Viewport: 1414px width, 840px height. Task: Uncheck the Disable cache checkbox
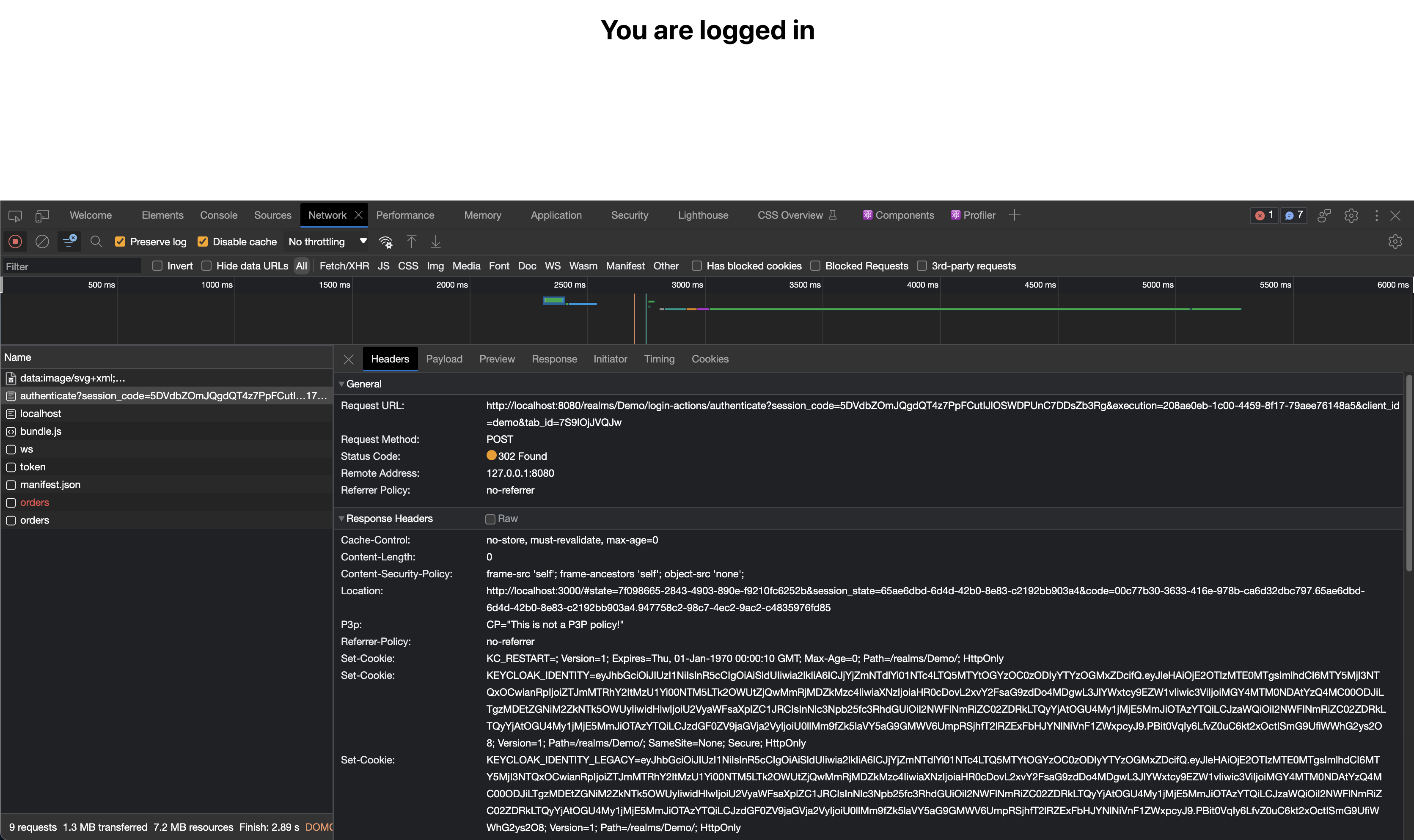203,242
